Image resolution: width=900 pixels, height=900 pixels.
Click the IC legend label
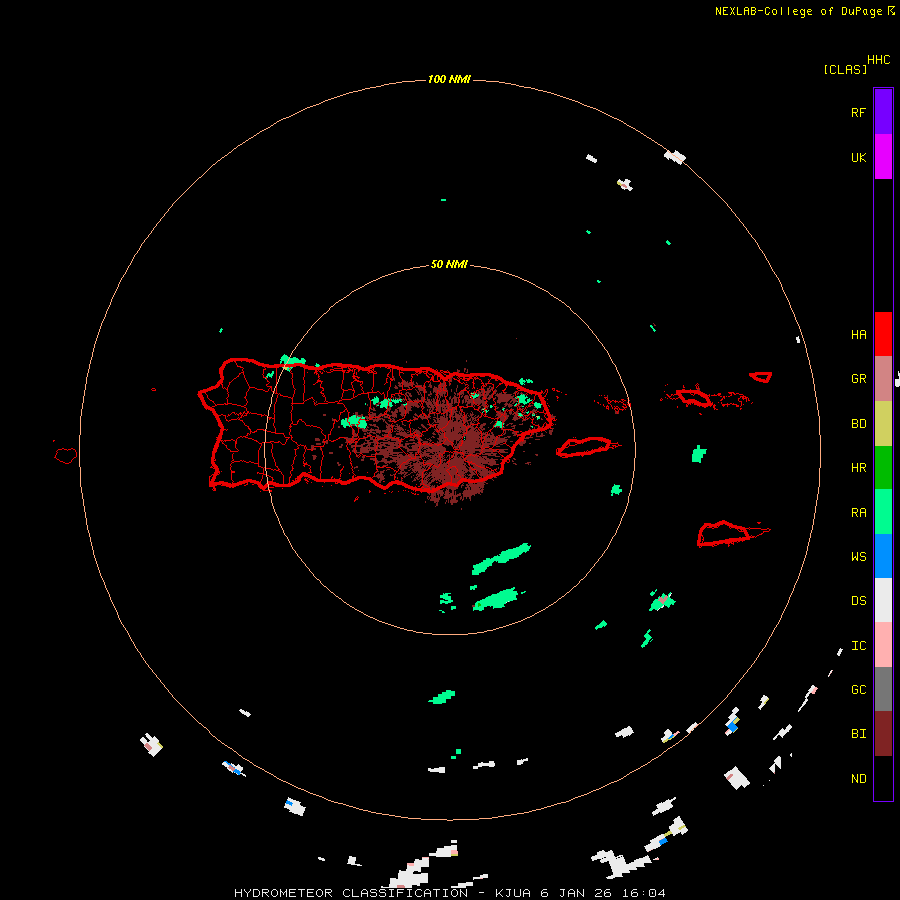pyautogui.click(x=858, y=646)
